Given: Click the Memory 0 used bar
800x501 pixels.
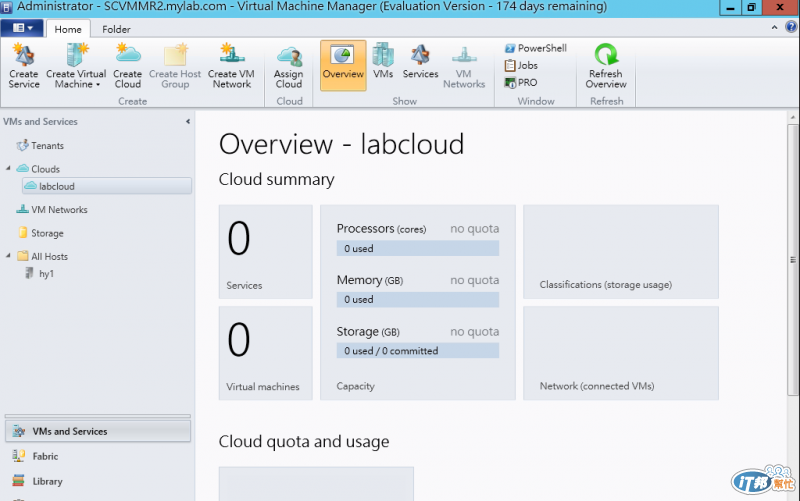Looking at the screenshot, I should [x=417, y=299].
